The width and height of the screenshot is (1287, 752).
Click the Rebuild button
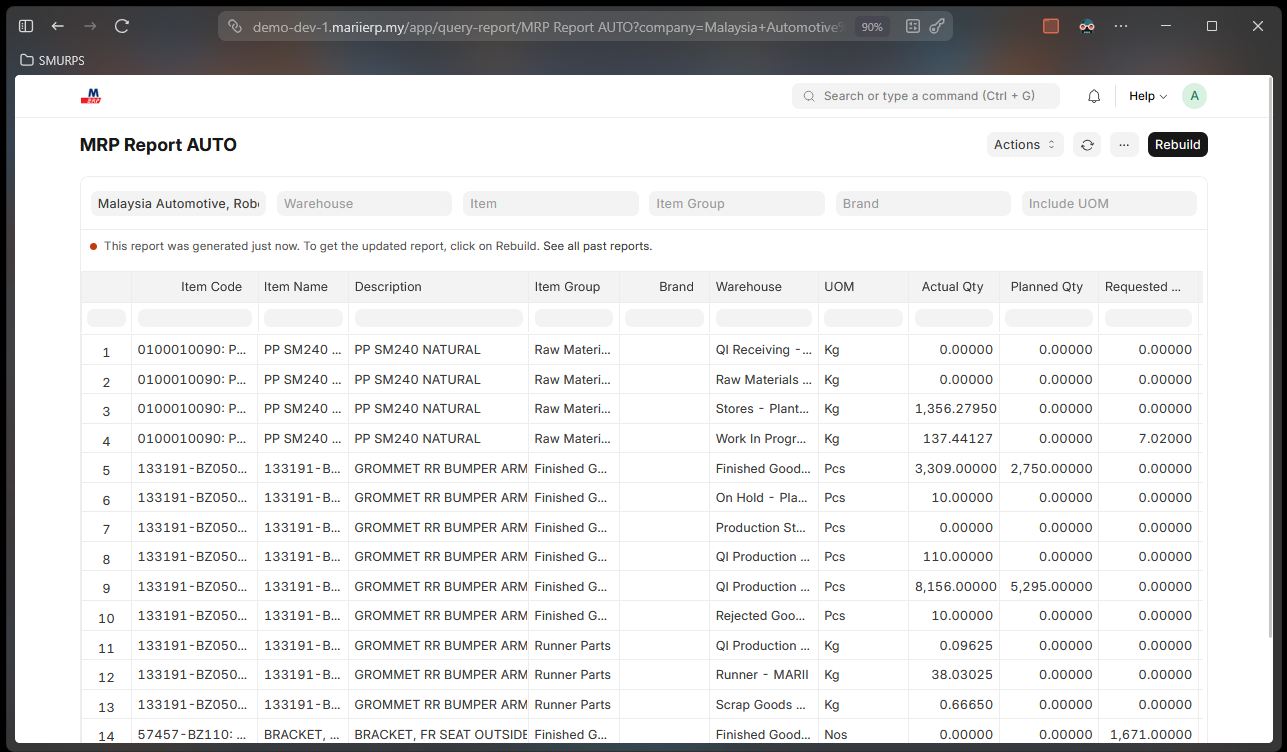tap(1177, 145)
